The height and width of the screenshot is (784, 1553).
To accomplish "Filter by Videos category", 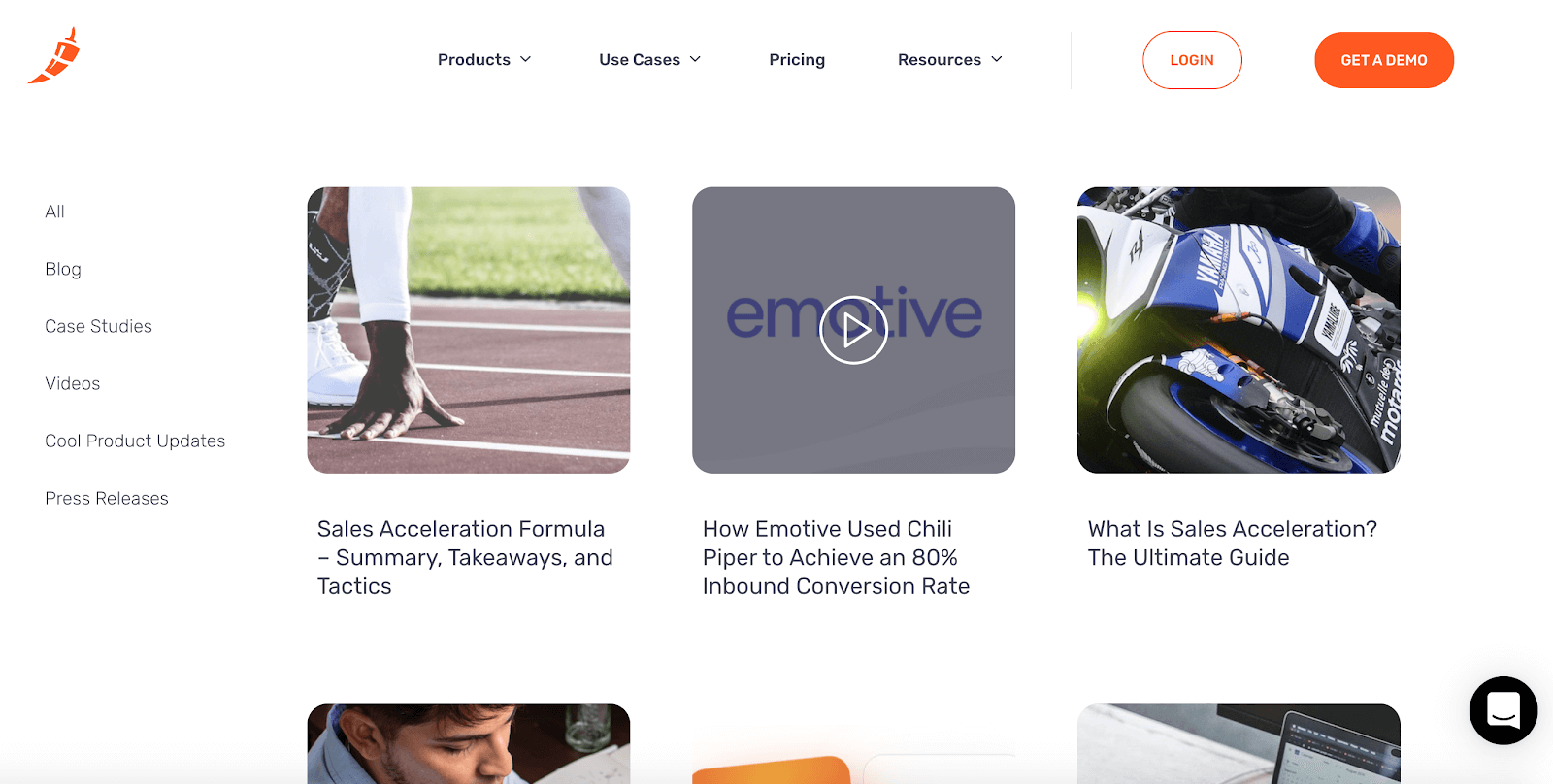I will pyautogui.click(x=72, y=383).
